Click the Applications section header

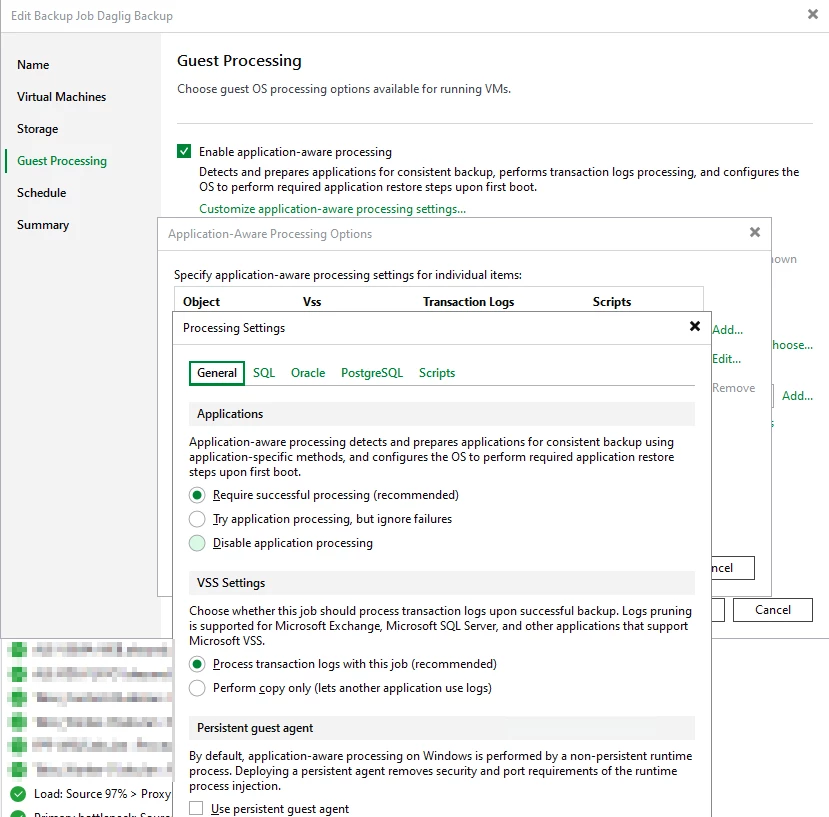[441, 414]
